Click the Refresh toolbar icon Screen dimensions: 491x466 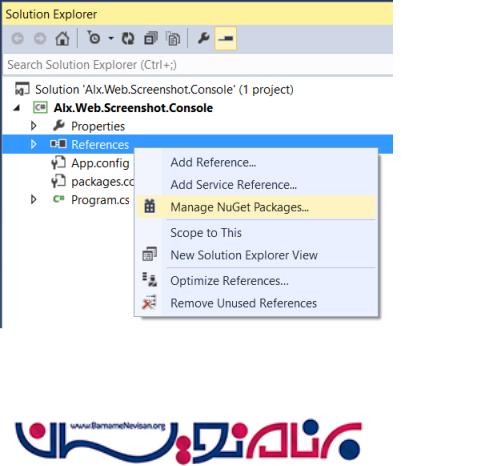tap(128, 39)
